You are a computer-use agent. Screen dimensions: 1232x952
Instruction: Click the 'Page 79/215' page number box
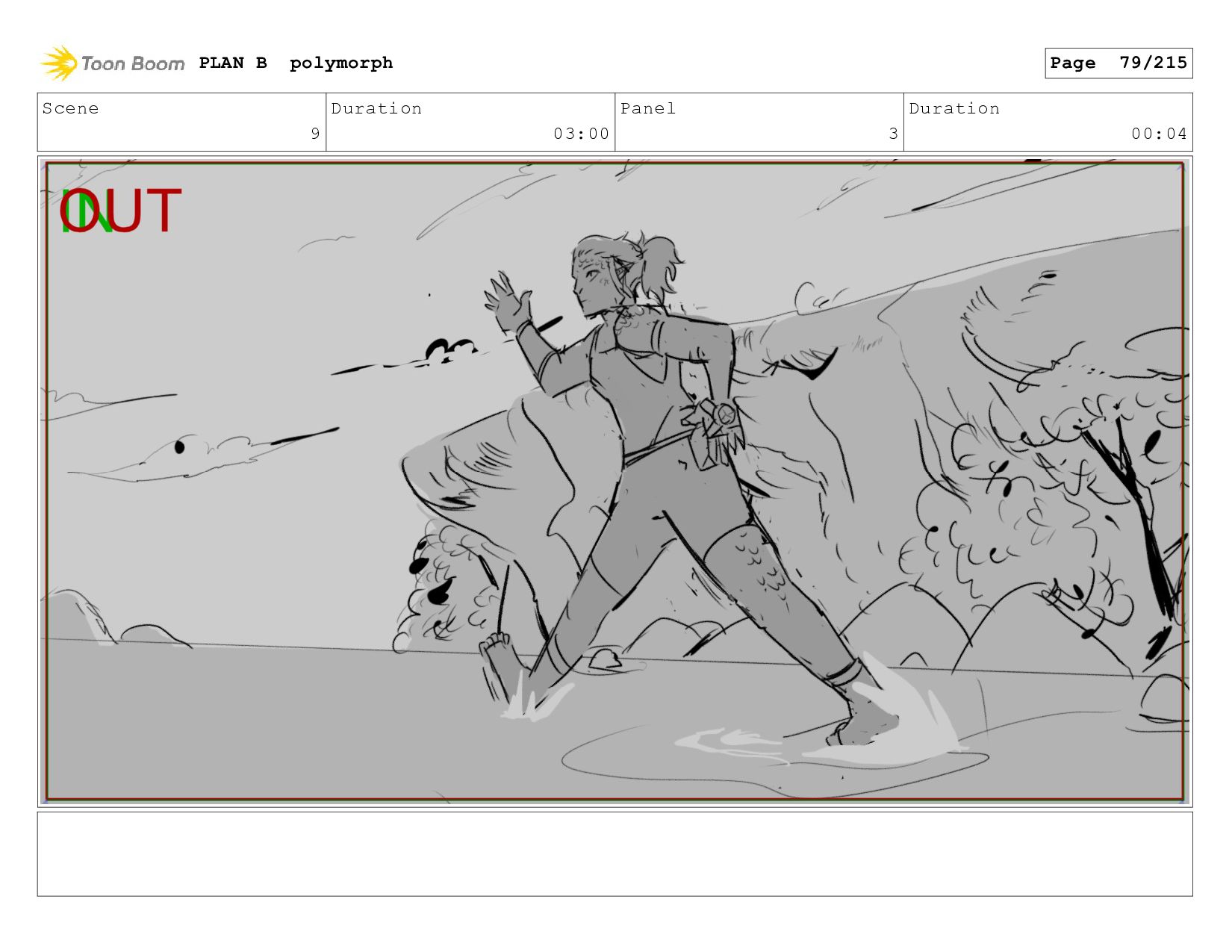coord(1119,63)
